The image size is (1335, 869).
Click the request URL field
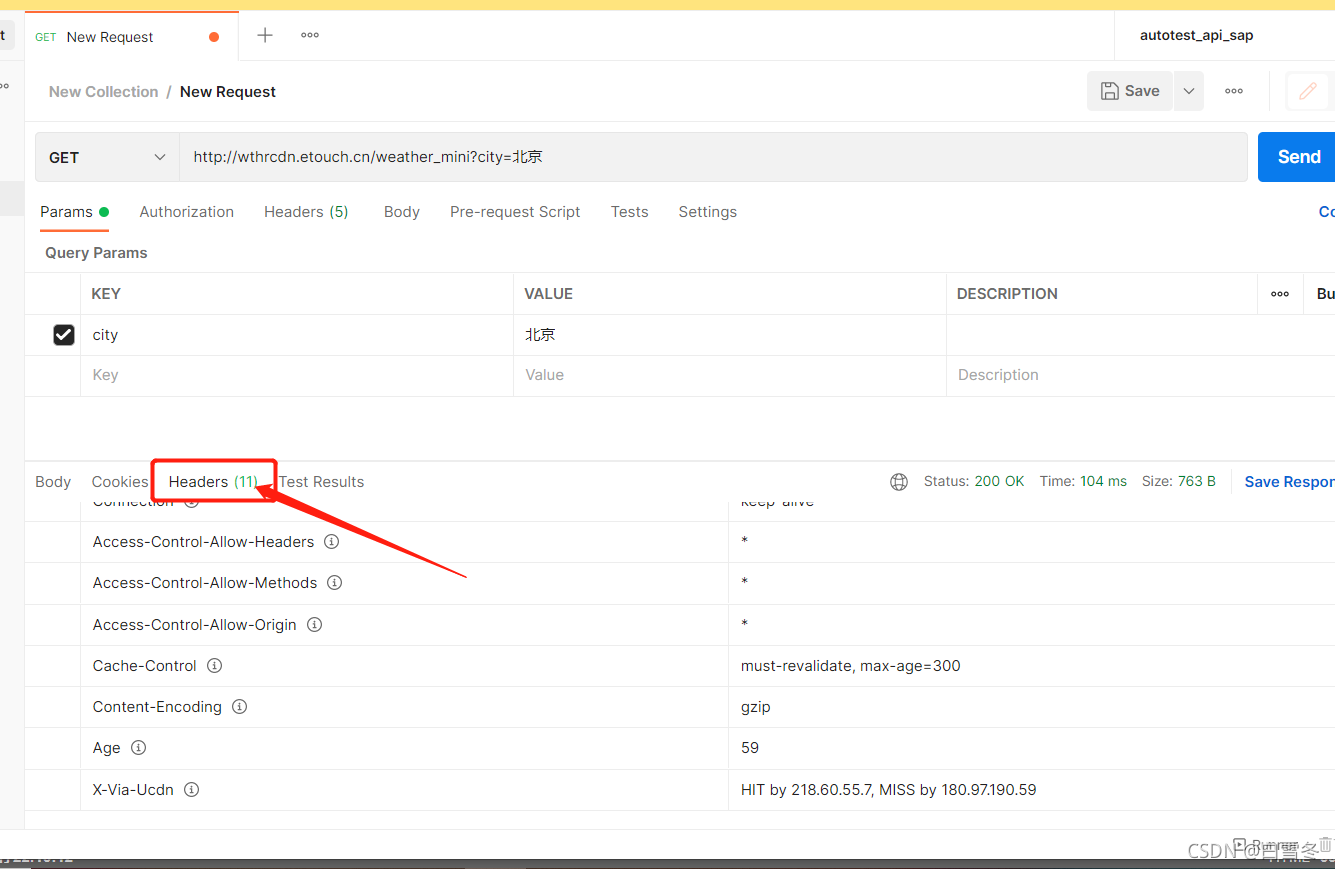click(713, 157)
